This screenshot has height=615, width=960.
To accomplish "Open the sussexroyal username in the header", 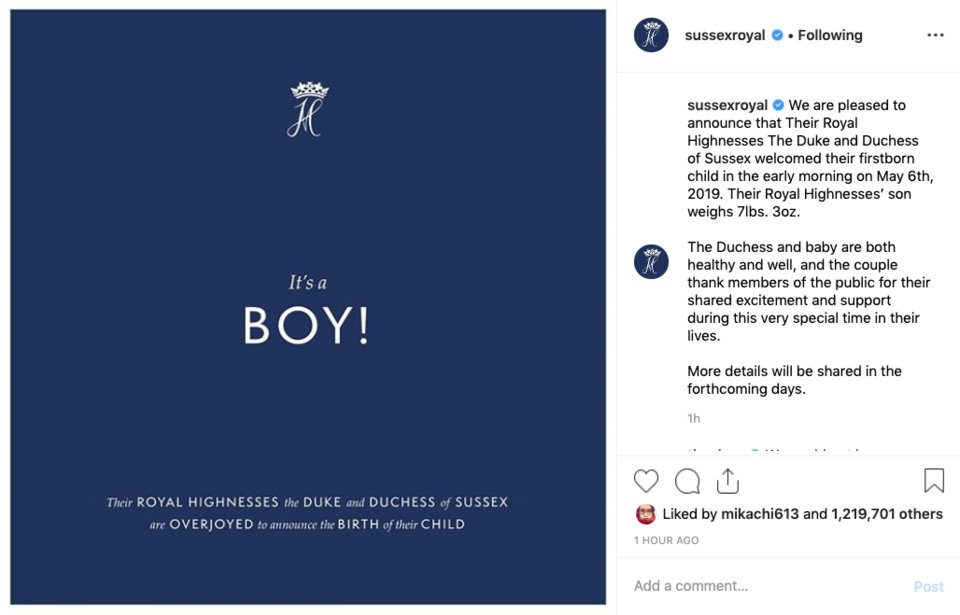I will [725, 35].
